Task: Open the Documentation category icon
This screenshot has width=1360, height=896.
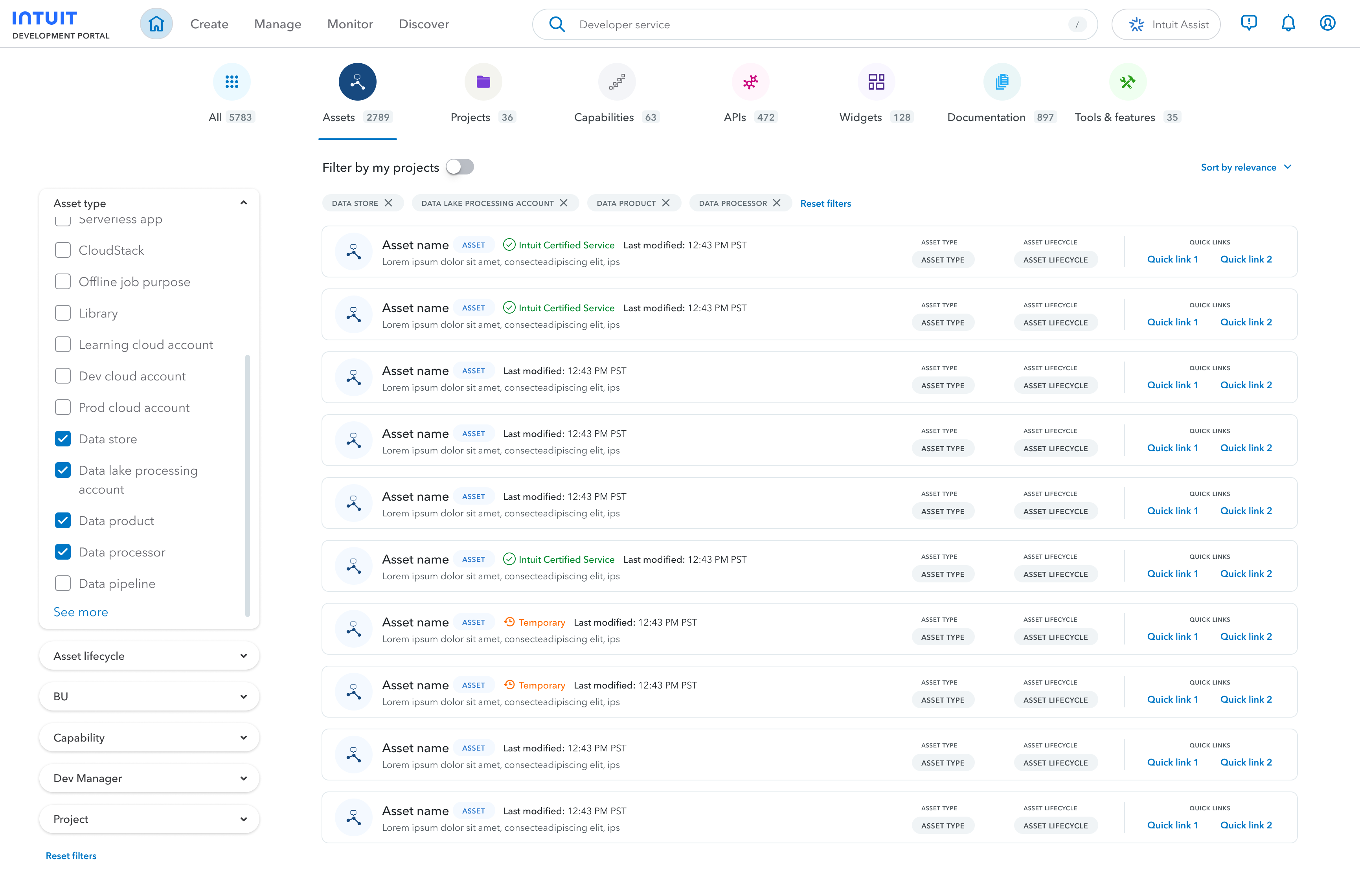Action: (1002, 82)
